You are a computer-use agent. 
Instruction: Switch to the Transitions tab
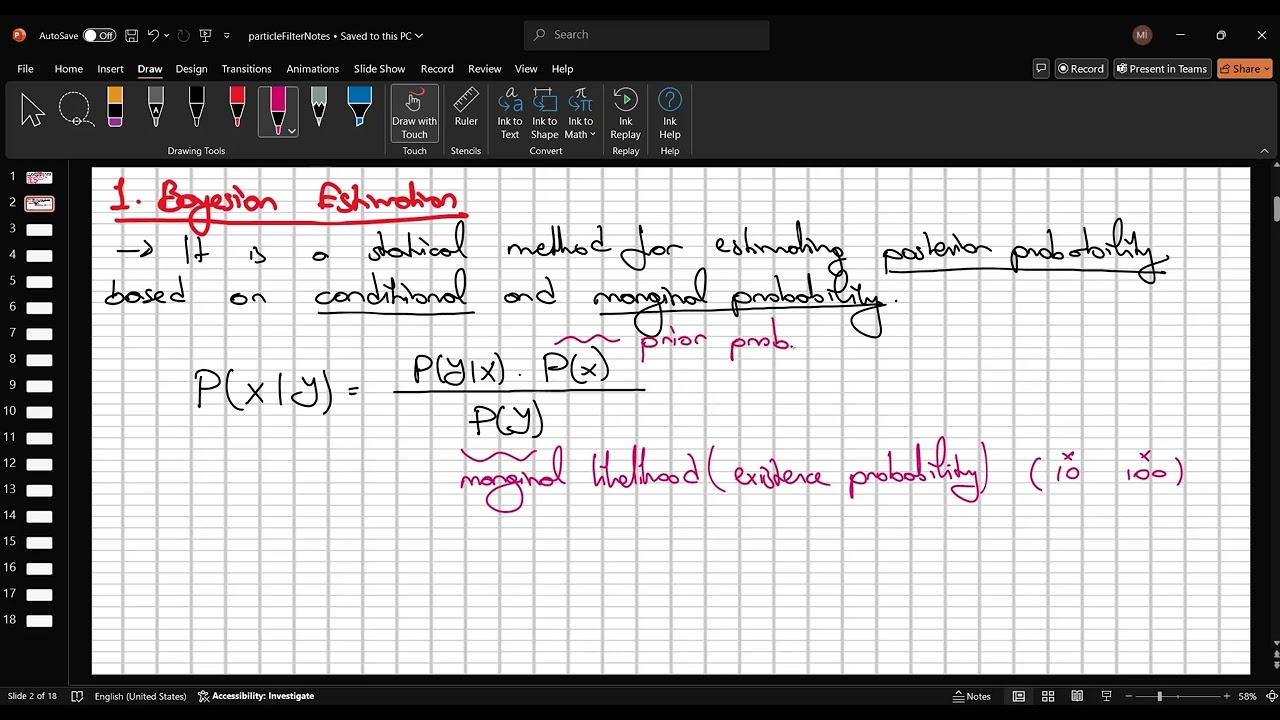246,69
